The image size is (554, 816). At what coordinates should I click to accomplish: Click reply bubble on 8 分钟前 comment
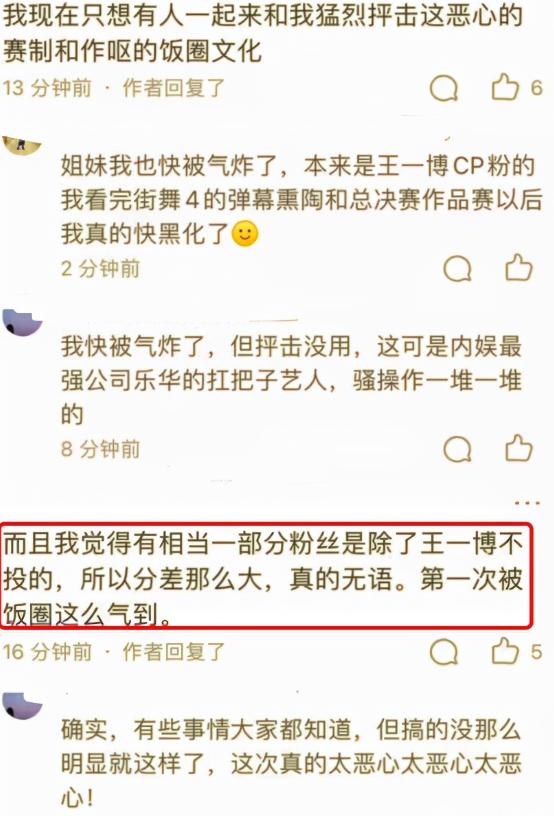pyautogui.click(x=458, y=449)
